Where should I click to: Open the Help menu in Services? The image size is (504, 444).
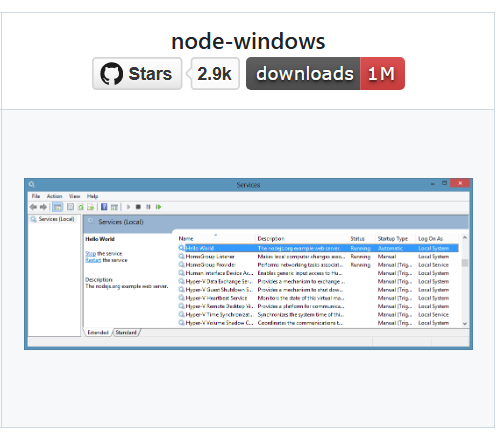[x=92, y=196]
